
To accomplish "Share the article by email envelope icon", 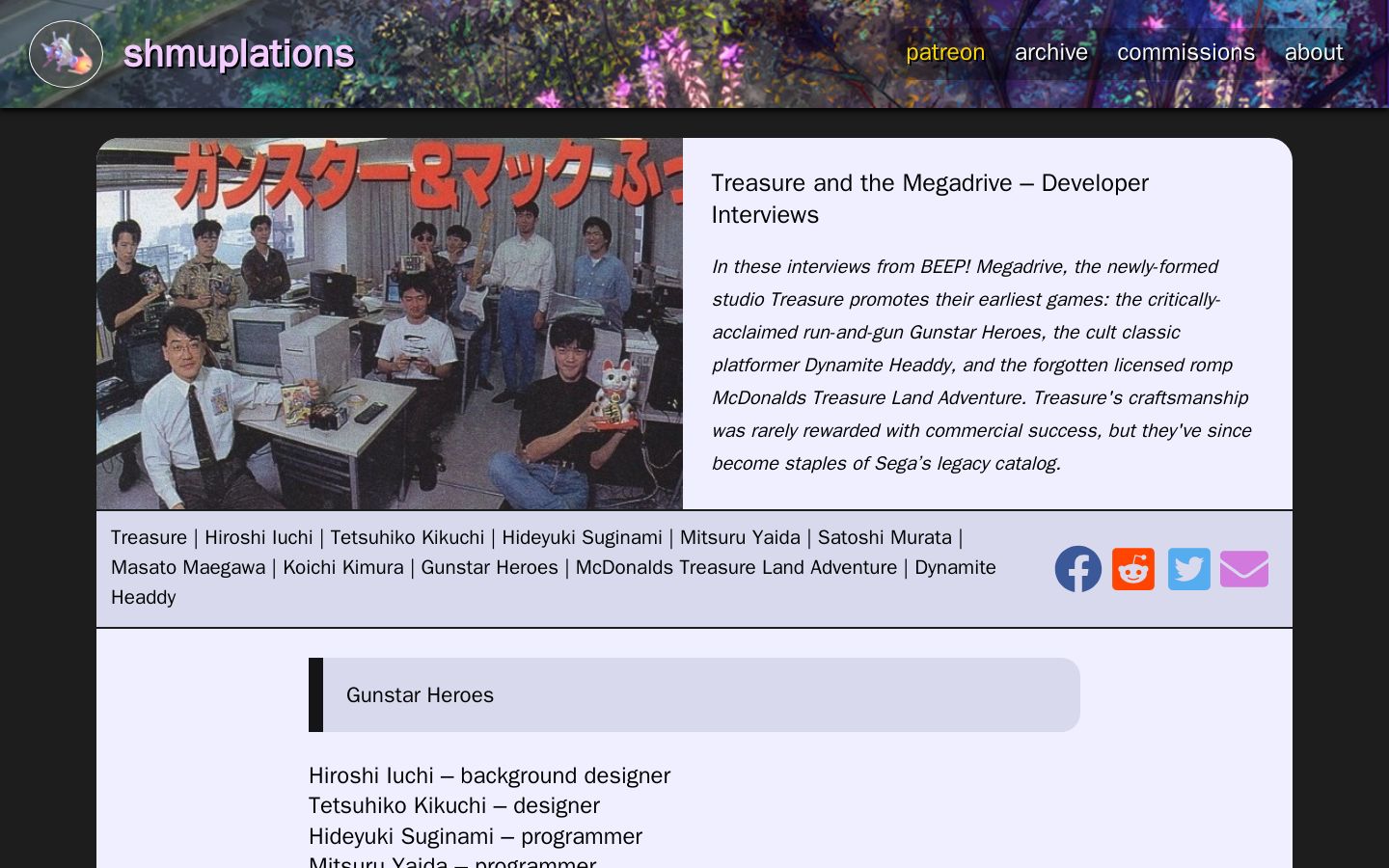I will click(1244, 569).
